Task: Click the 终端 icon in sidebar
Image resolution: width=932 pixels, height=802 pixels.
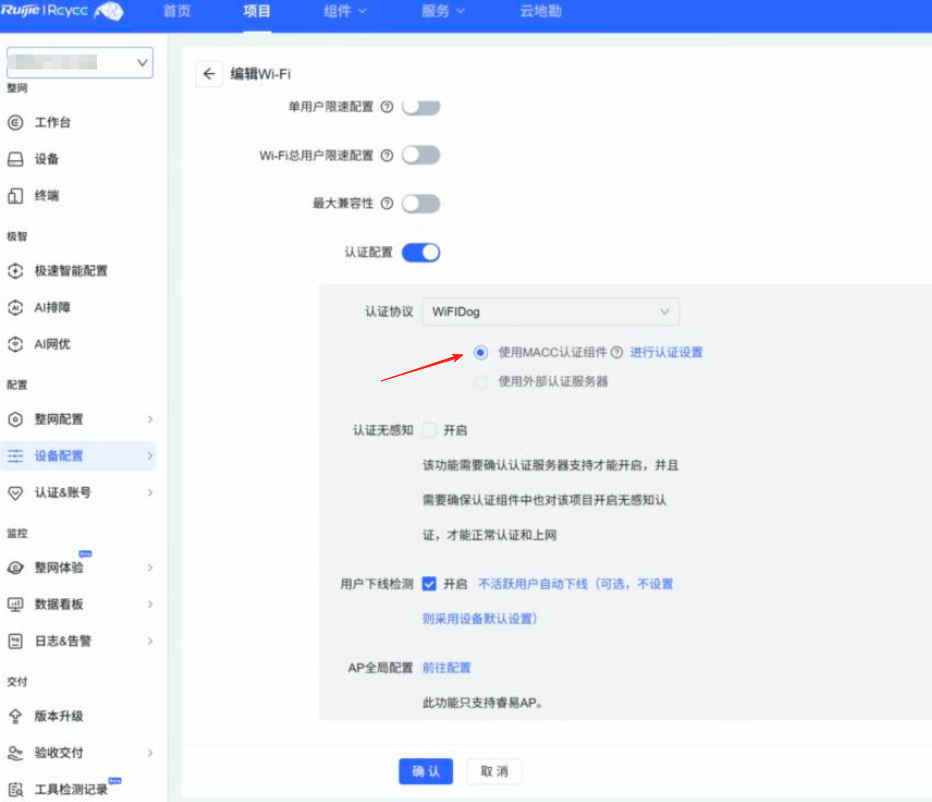Action: 15,196
